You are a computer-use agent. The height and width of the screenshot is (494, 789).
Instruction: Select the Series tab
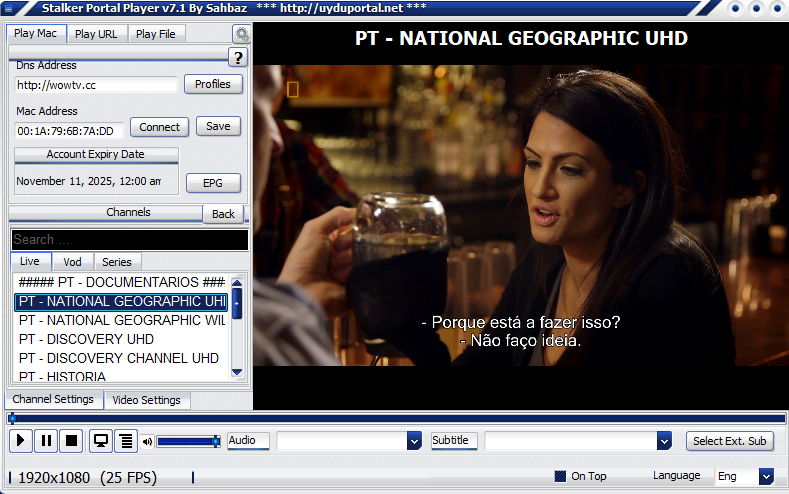pyautogui.click(x=117, y=262)
